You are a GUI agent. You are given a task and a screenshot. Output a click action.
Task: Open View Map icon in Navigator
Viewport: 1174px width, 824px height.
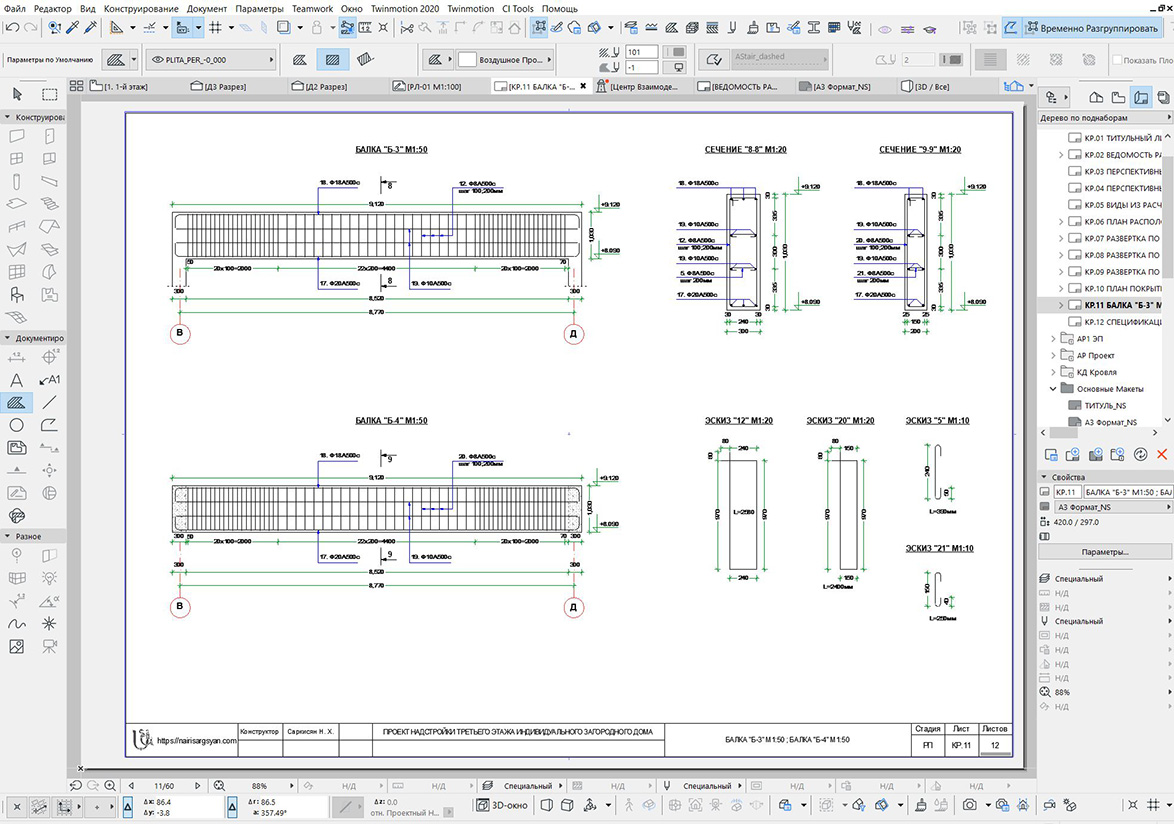[1119, 97]
